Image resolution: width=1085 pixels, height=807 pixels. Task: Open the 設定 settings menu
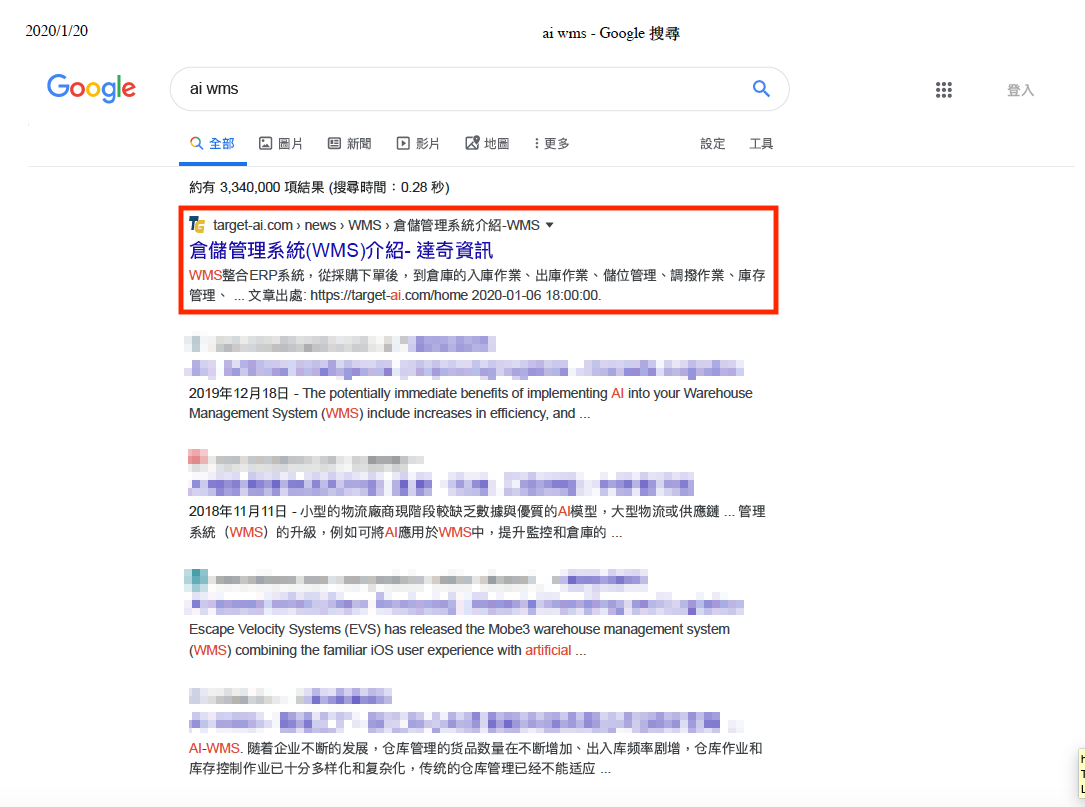click(713, 144)
